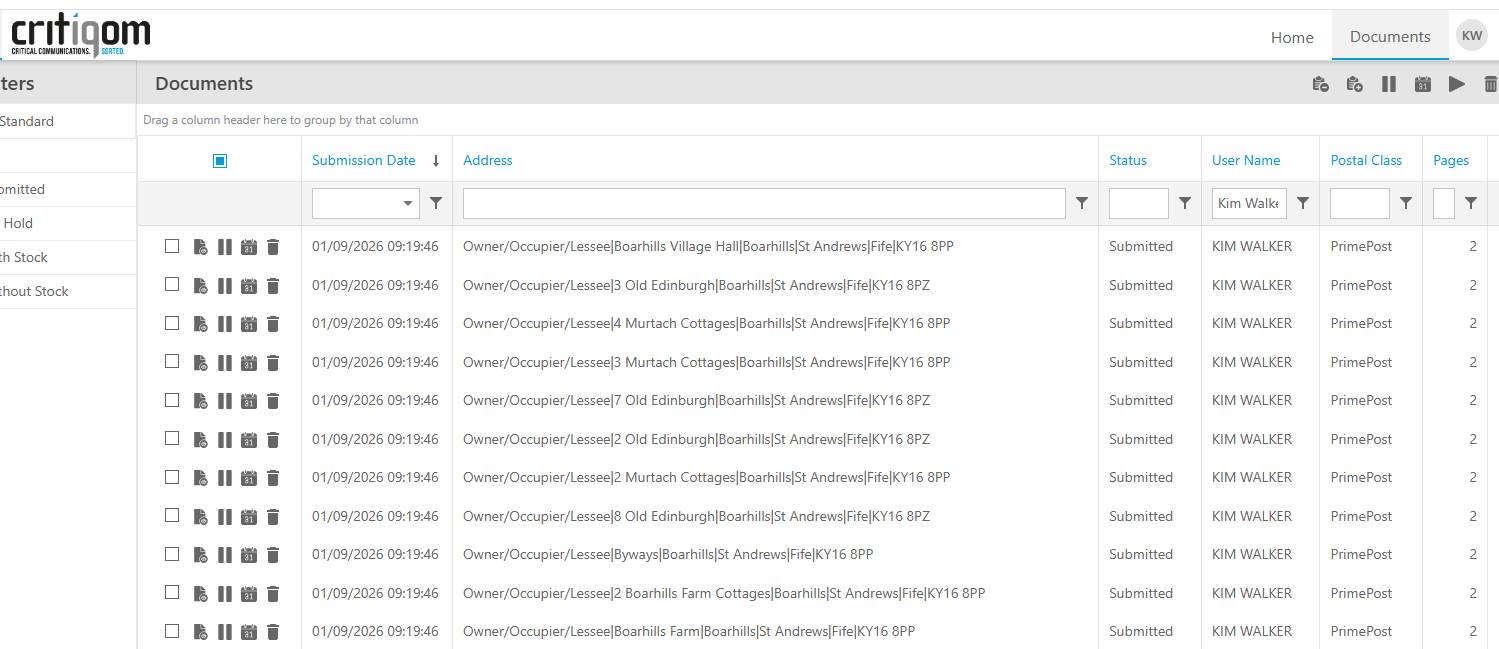
Task: Click the clipboard-plus icon in the Documents toolbar
Action: tap(1355, 84)
